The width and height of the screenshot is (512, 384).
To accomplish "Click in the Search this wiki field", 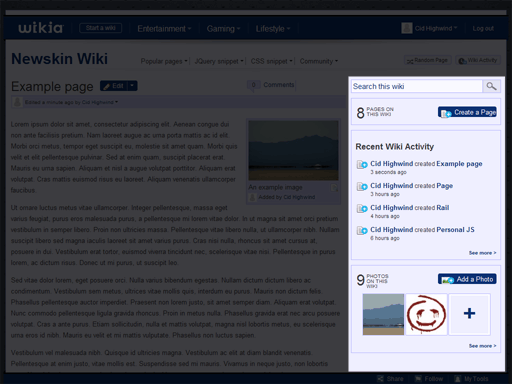I will [x=417, y=86].
